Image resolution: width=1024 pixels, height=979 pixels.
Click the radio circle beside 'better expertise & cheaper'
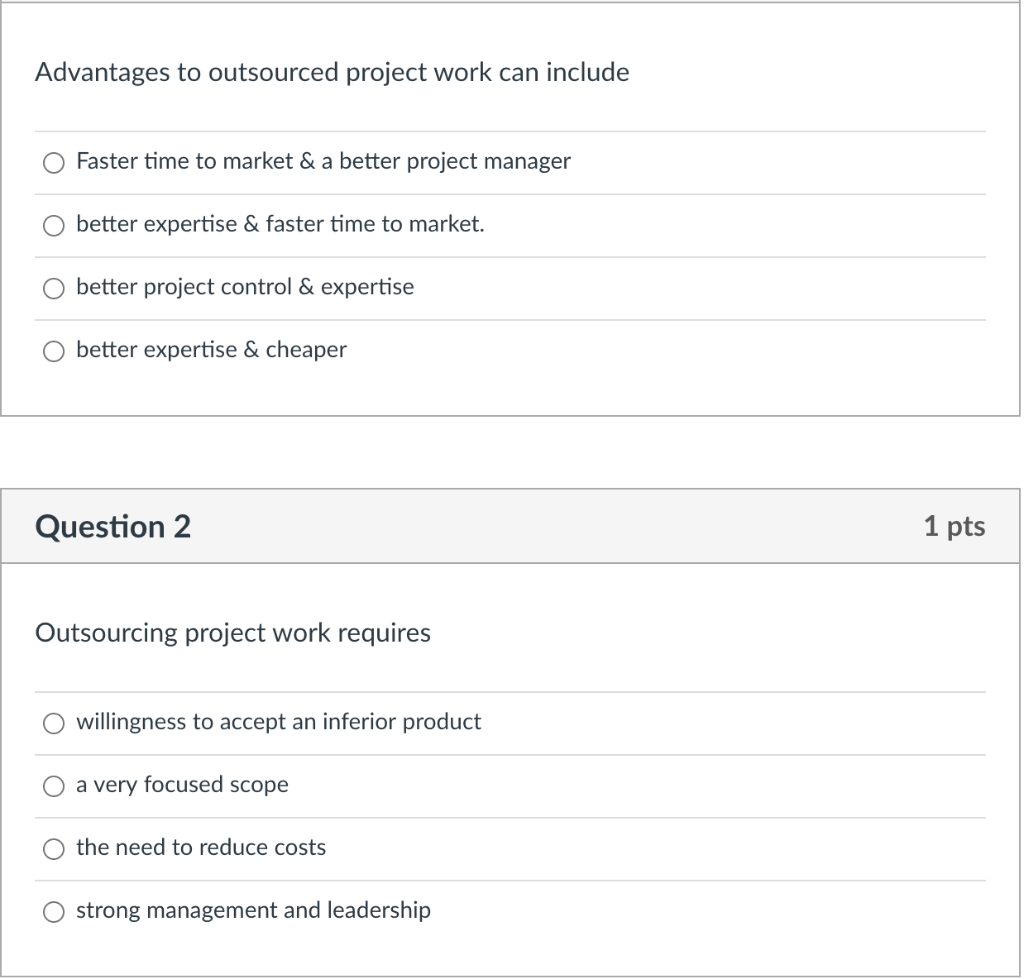coord(54,350)
